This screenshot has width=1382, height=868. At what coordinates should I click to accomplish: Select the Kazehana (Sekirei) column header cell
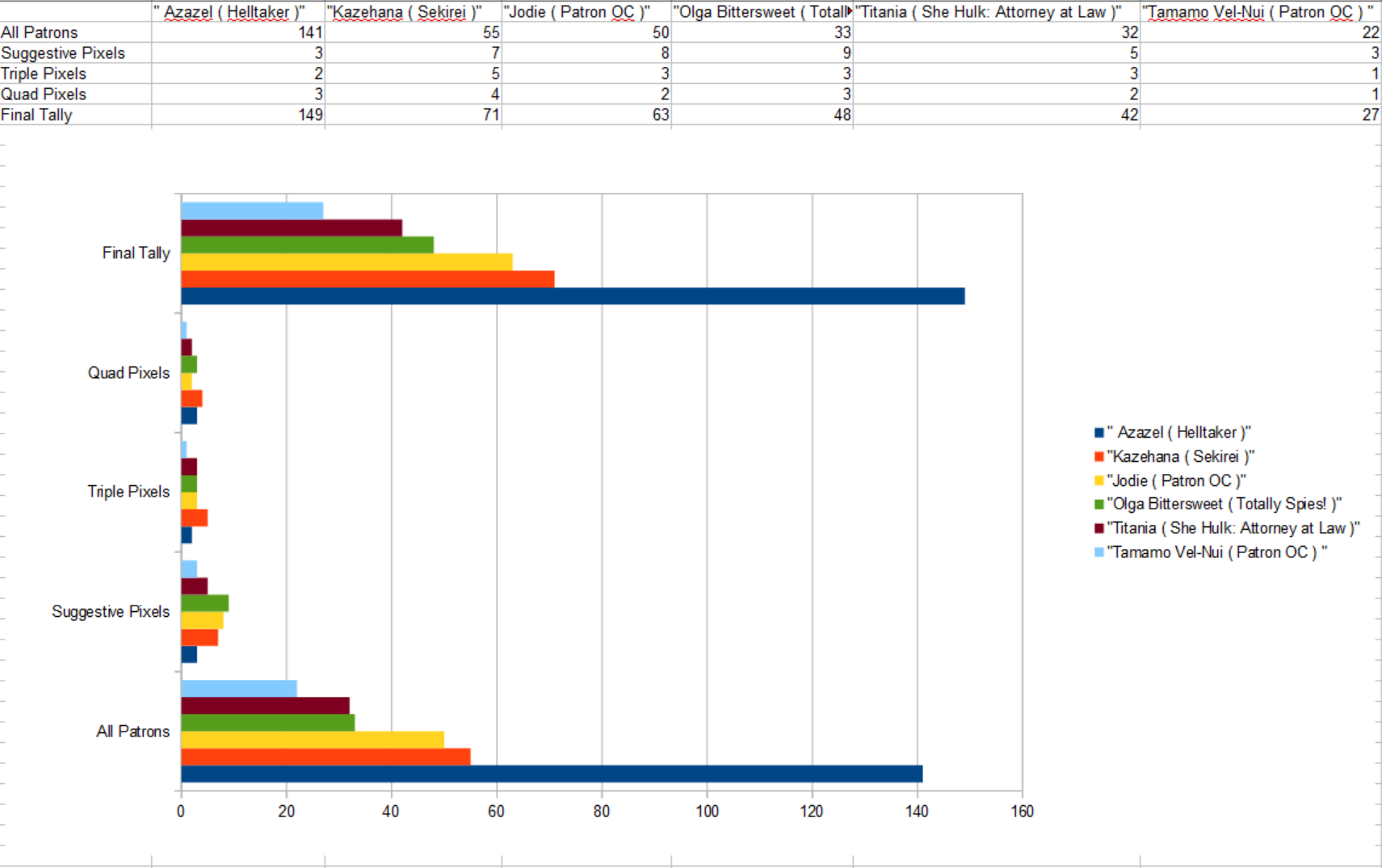413,11
